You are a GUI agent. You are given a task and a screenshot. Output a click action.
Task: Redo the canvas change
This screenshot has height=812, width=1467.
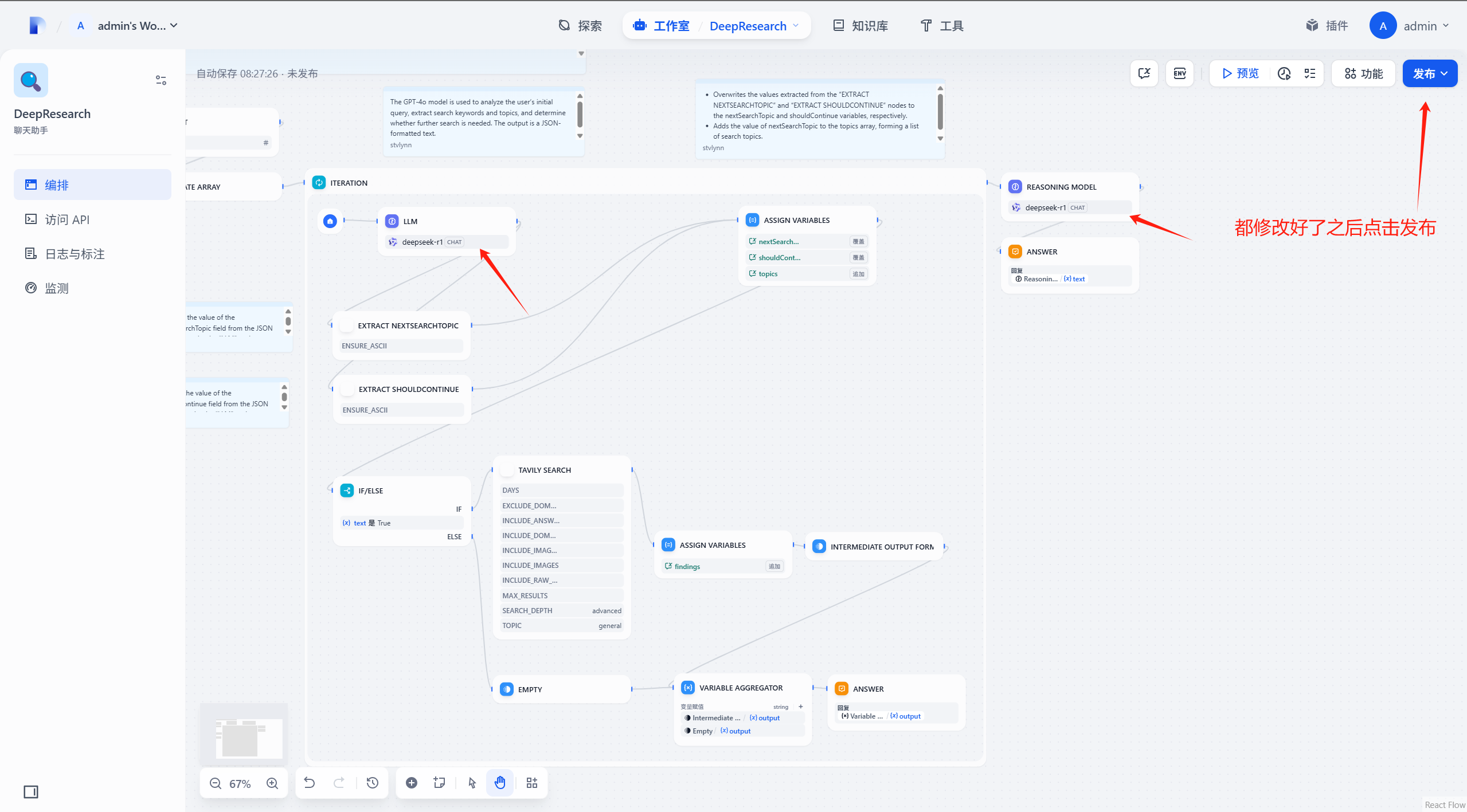339,783
